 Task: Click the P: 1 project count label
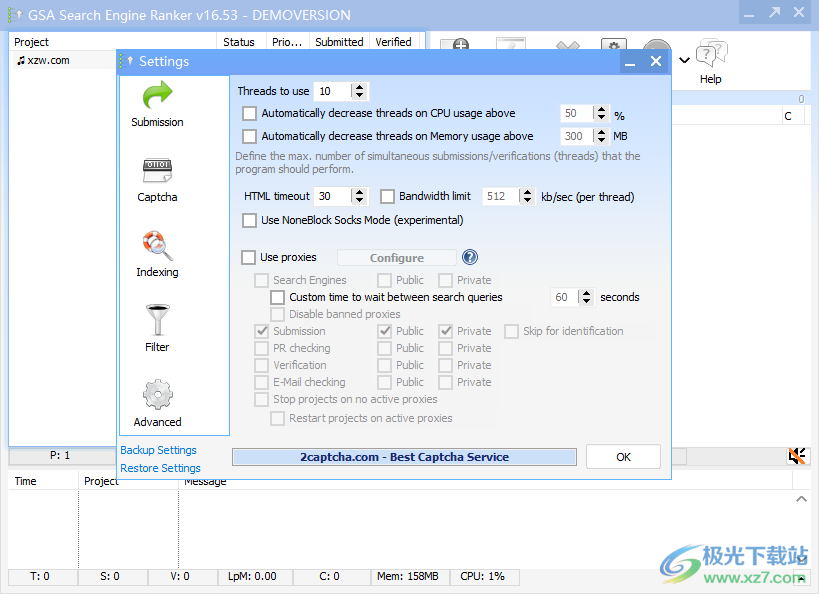[60, 456]
